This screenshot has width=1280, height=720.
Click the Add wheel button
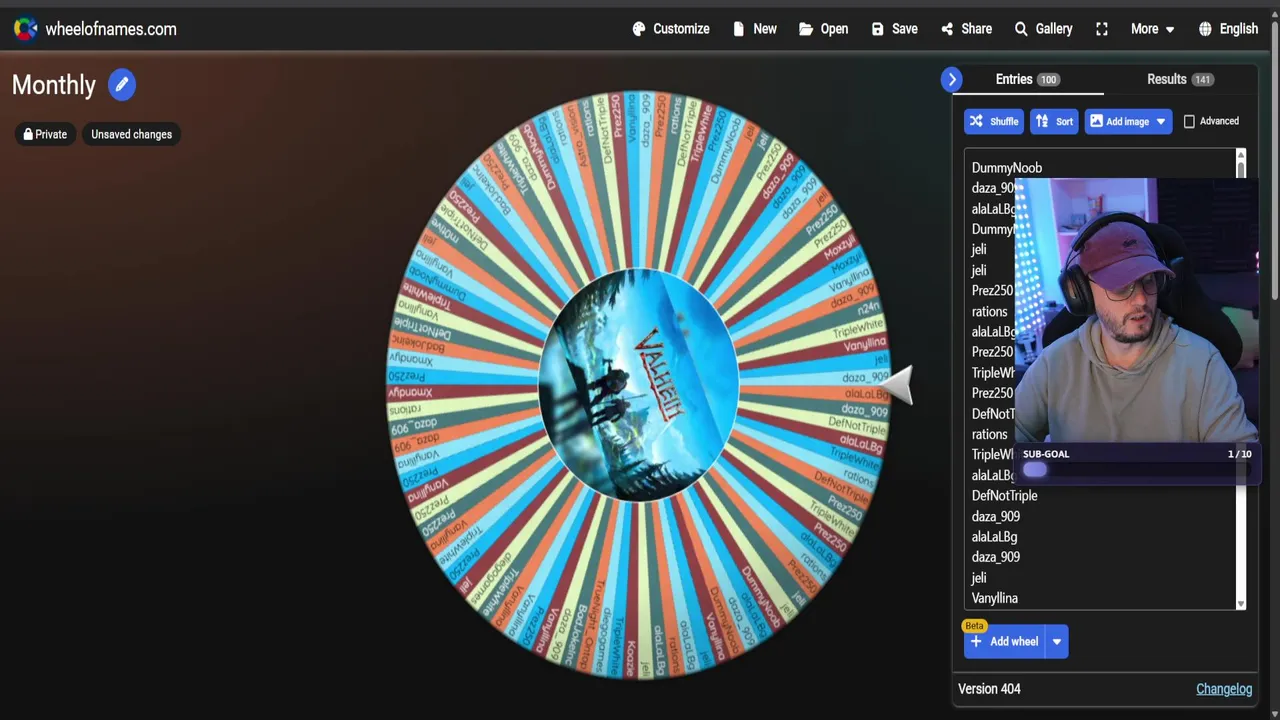(1004, 641)
